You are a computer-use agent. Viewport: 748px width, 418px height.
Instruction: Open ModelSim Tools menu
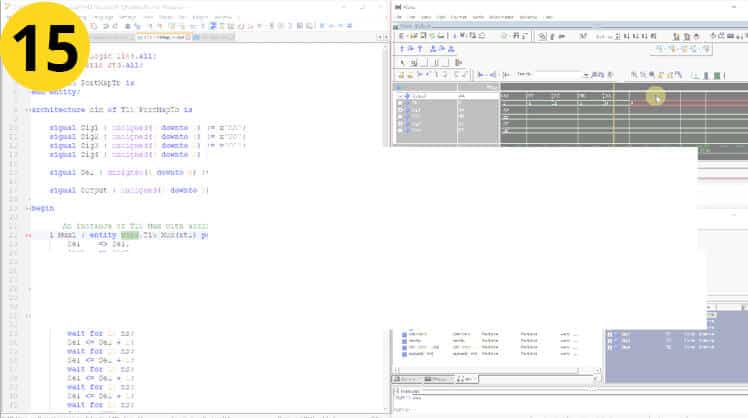478,17
